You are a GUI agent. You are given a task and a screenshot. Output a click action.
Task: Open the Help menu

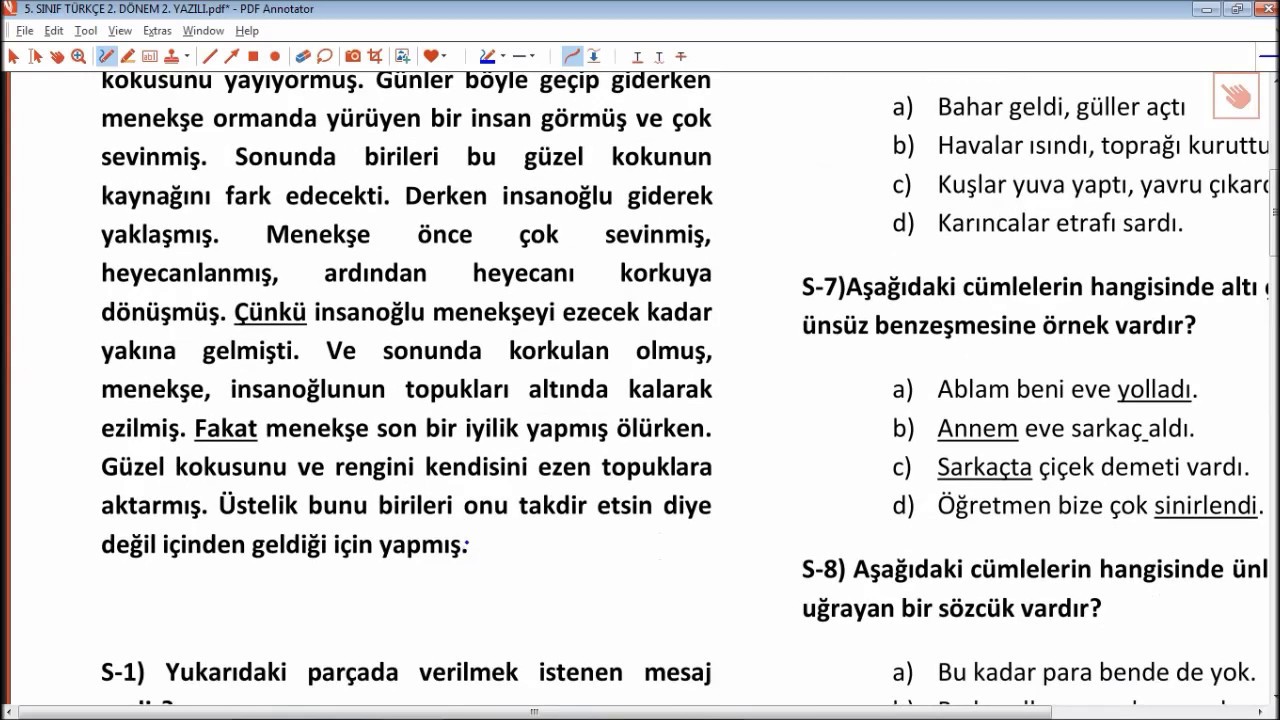pyautogui.click(x=247, y=31)
